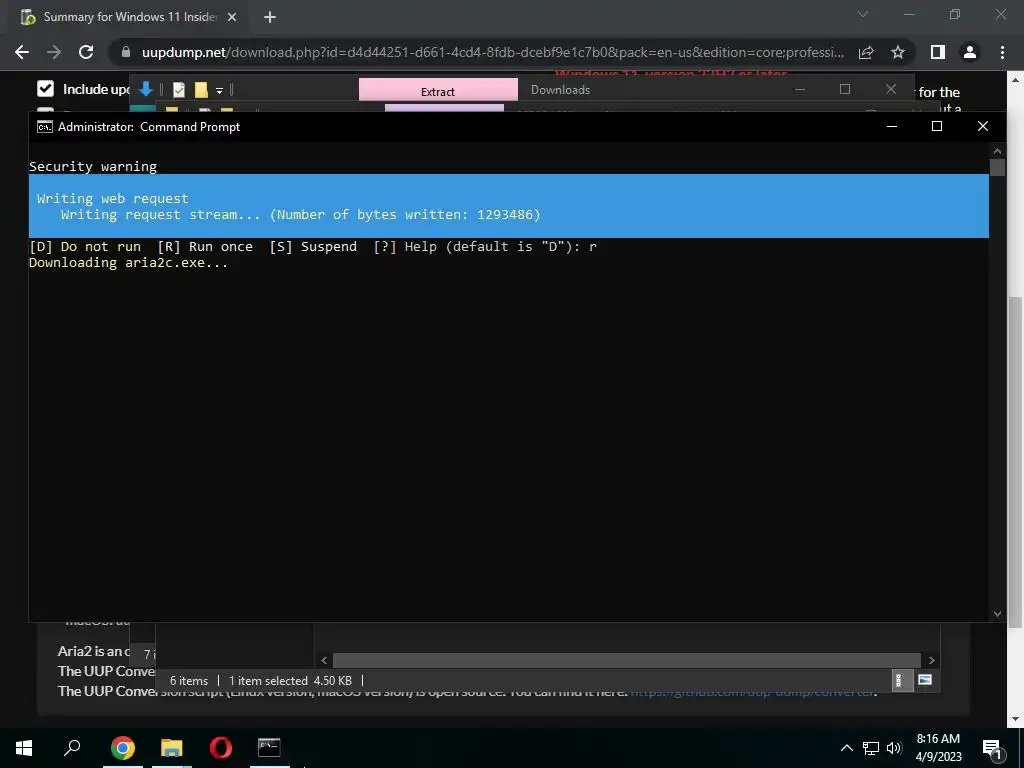1024x768 pixels.
Task: Launch Opera from the taskbar
Action: tap(221, 748)
